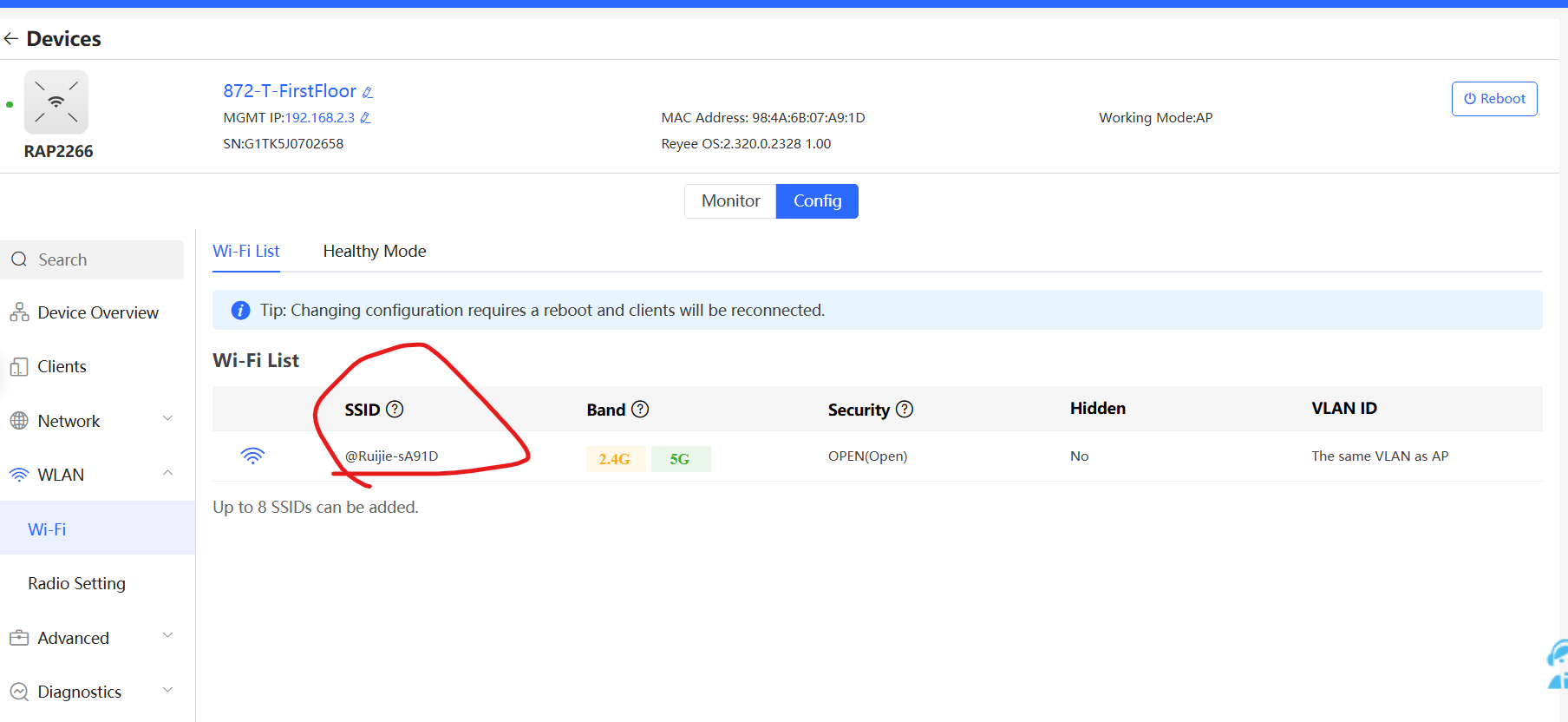The height and width of the screenshot is (722, 1568).
Task: Click the SN:G1TK5J0702658 serial number text
Action: tap(284, 144)
